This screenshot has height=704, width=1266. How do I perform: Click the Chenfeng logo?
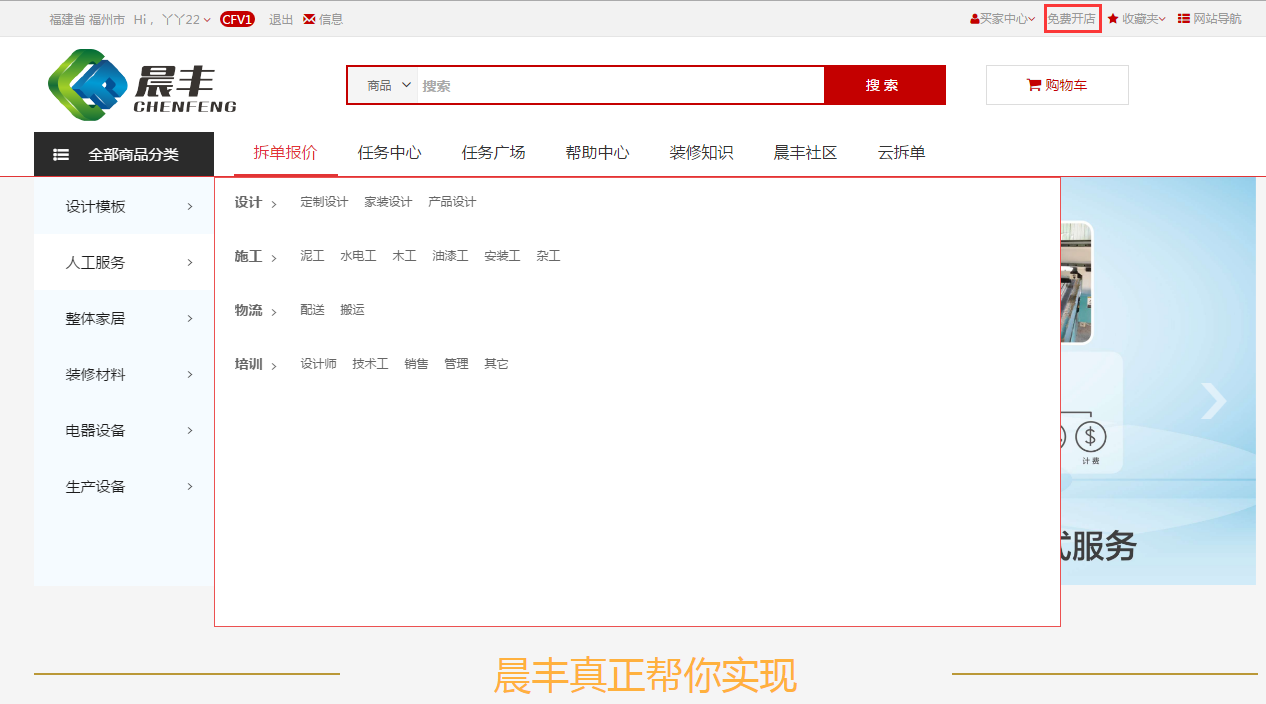click(x=141, y=85)
